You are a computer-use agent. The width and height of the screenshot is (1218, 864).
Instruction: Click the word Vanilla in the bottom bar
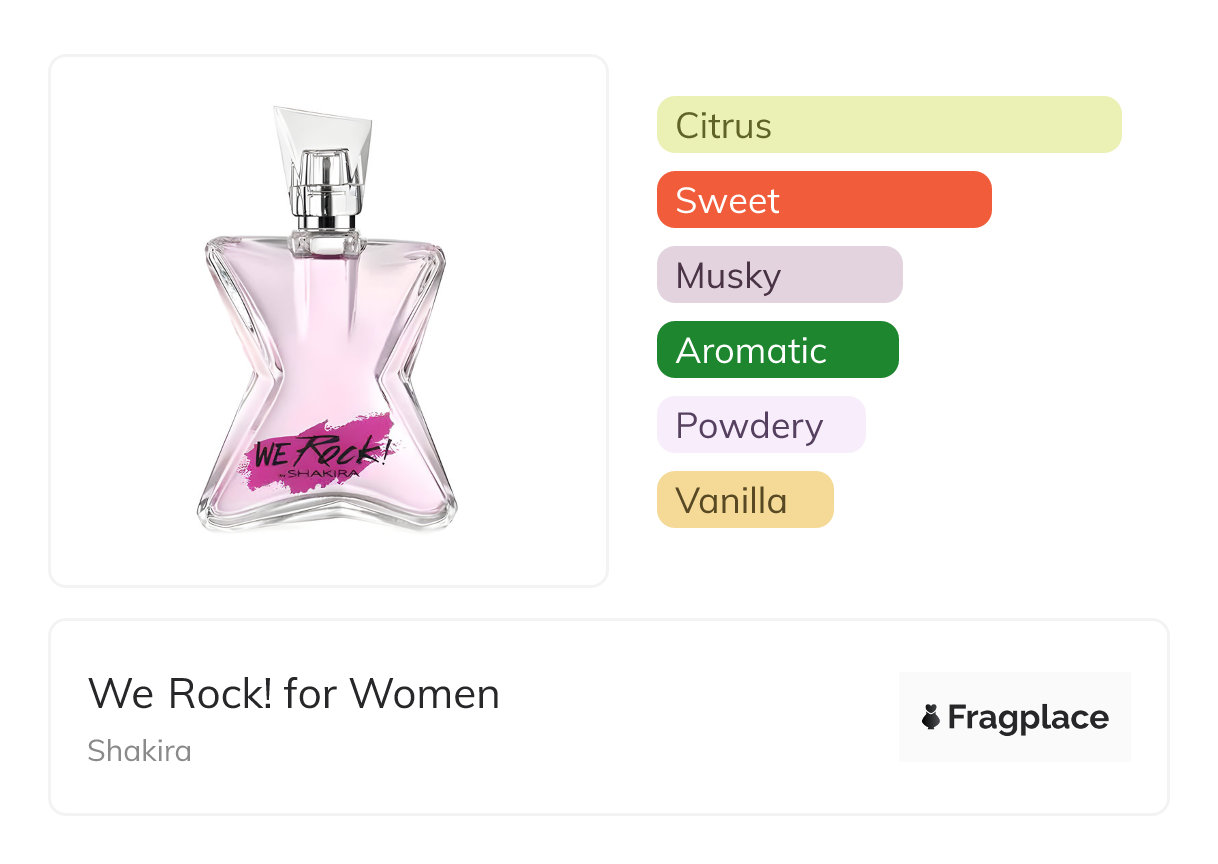731,501
